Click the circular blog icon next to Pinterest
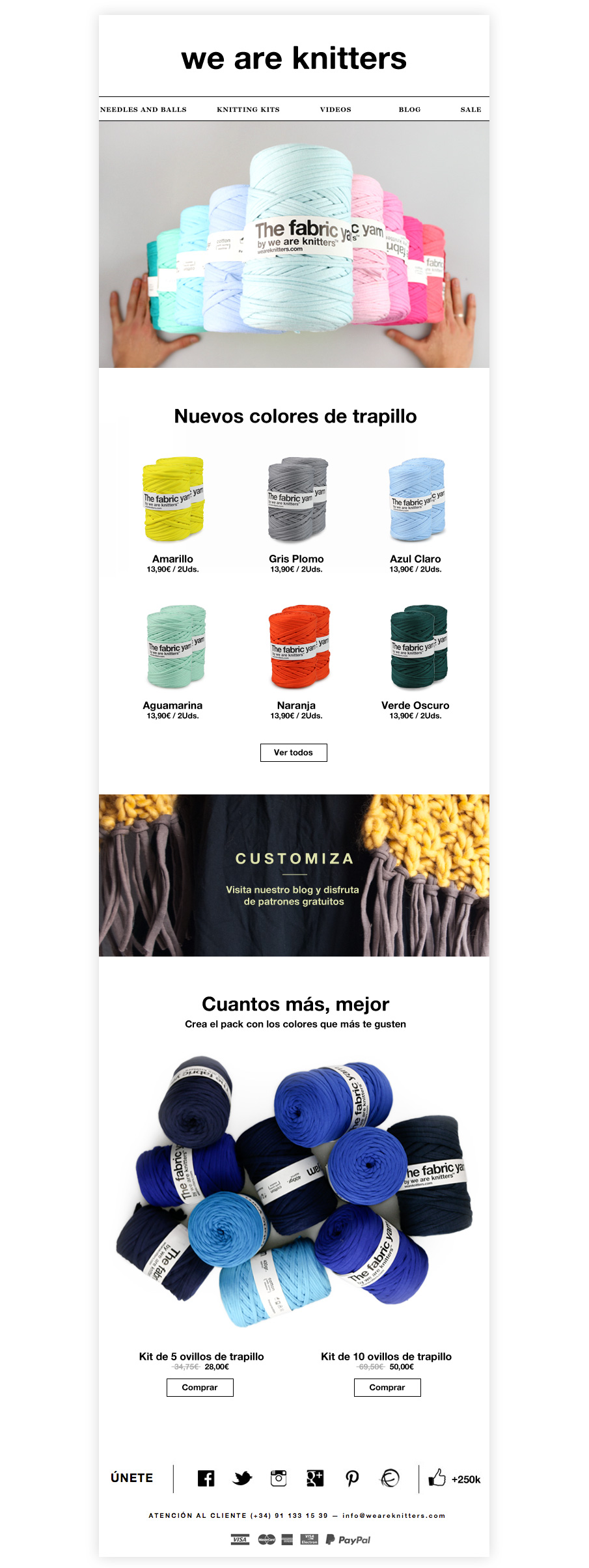589x1568 pixels. click(390, 1478)
